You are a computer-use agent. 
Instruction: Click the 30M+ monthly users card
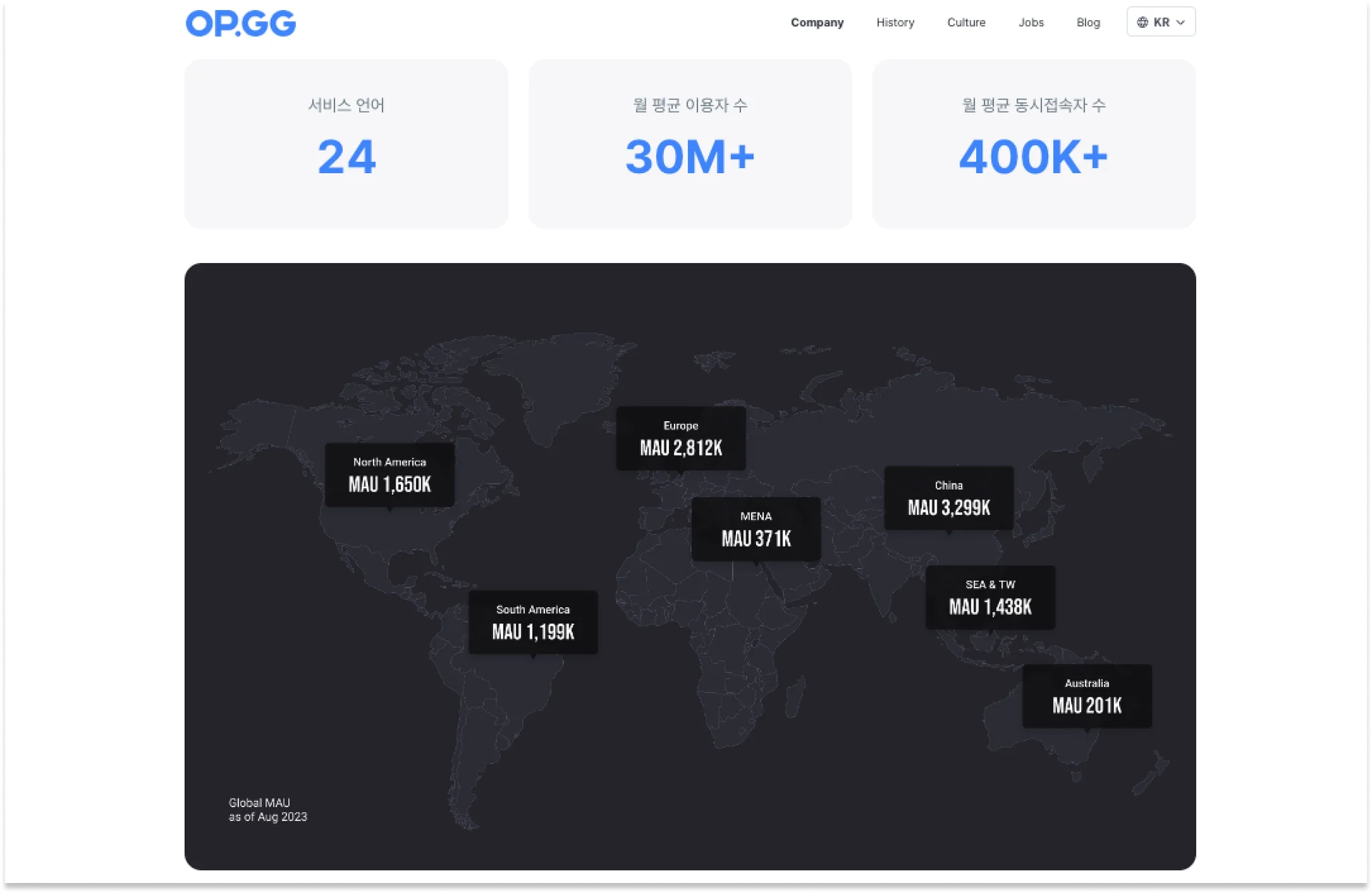point(690,144)
